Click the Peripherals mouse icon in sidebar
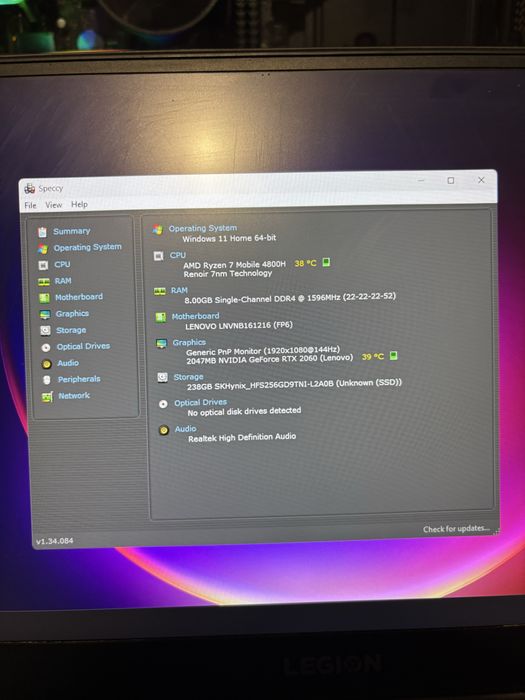This screenshot has width=525, height=700. pyautogui.click(x=46, y=380)
